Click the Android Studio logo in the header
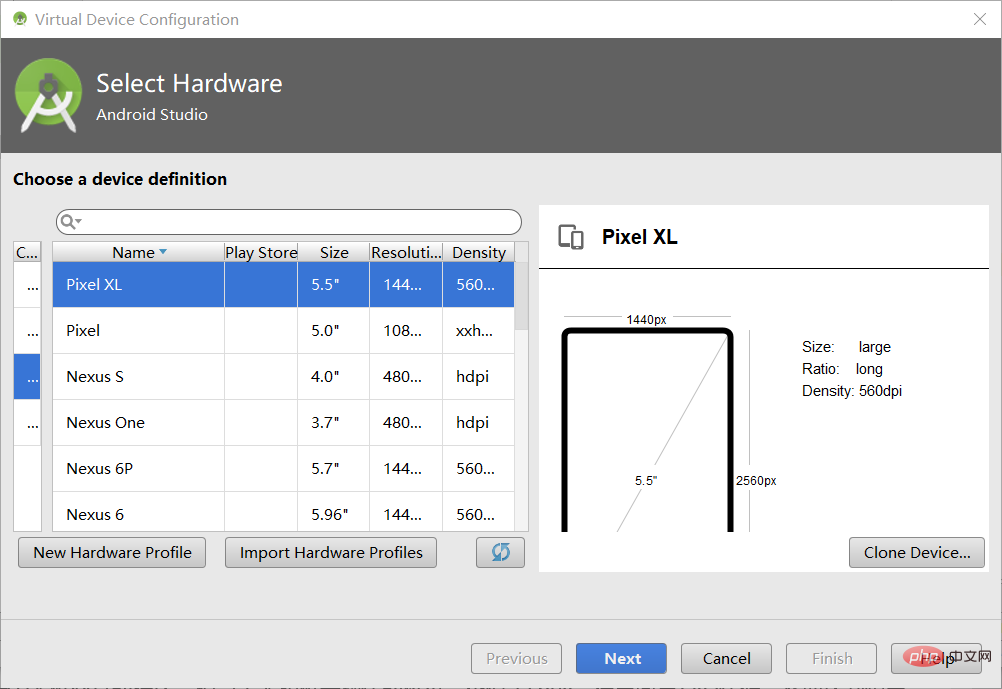Screen dimensions: 1002x689 click(x=49, y=95)
